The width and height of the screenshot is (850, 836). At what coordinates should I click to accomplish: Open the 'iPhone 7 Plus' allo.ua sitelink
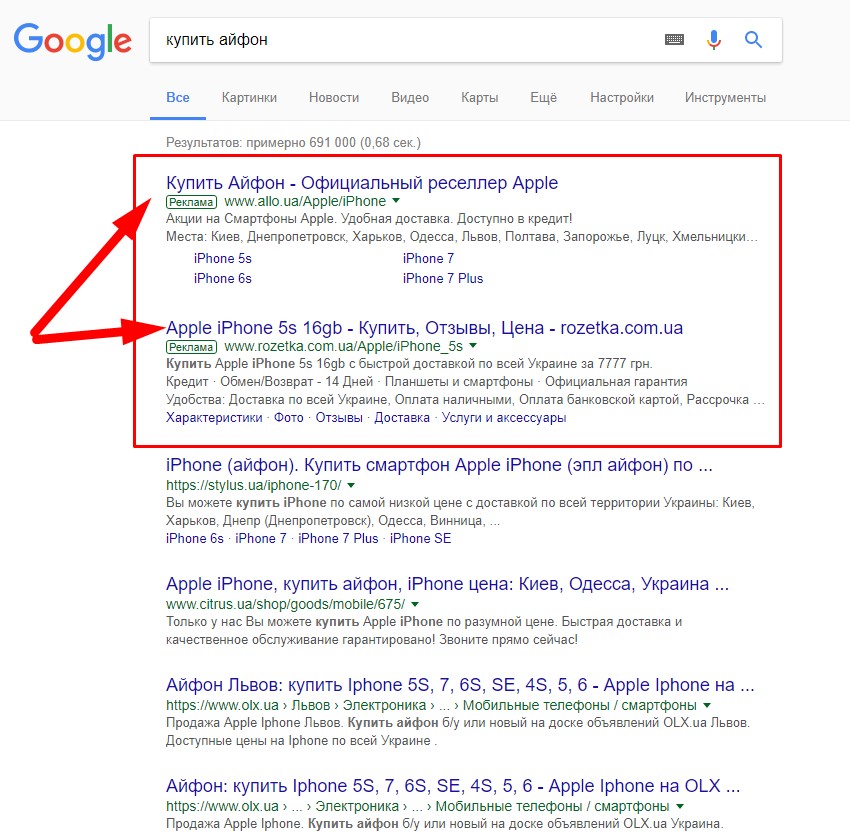443,279
